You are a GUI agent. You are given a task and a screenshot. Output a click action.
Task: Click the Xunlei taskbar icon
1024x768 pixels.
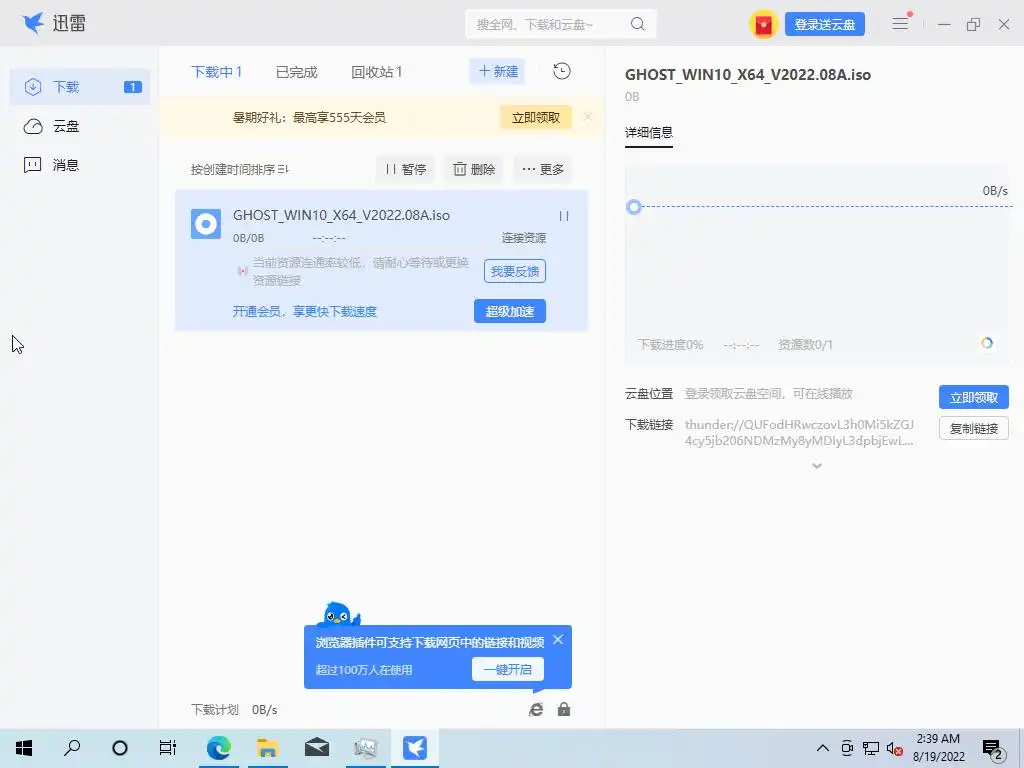415,748
